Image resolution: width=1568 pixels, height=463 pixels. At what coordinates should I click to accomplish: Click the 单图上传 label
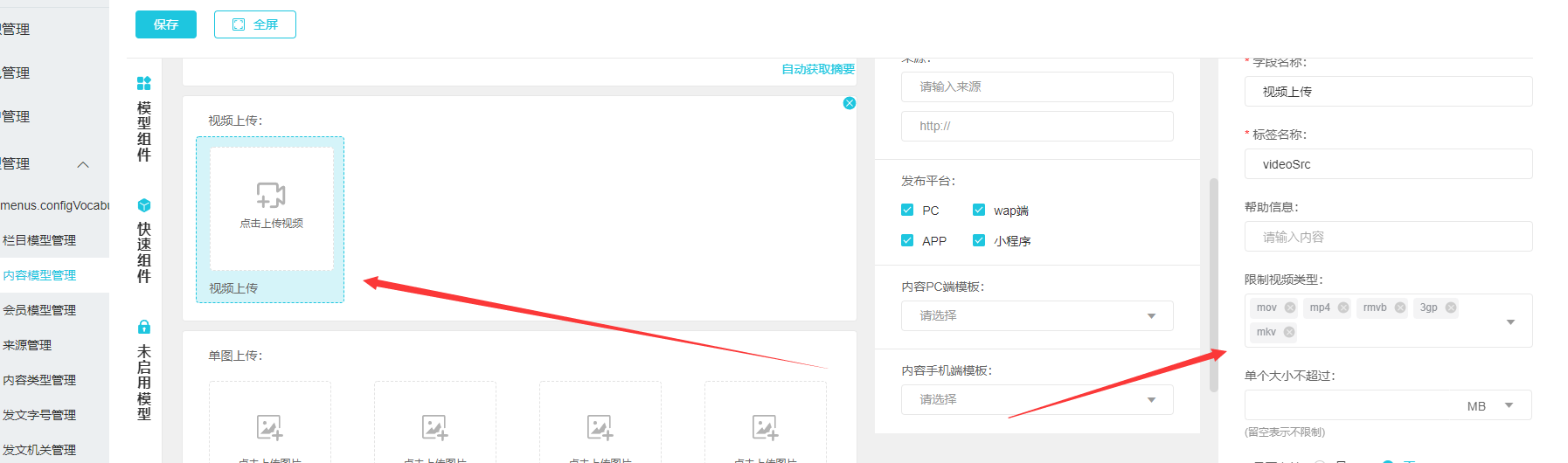(x=235, y=356)
